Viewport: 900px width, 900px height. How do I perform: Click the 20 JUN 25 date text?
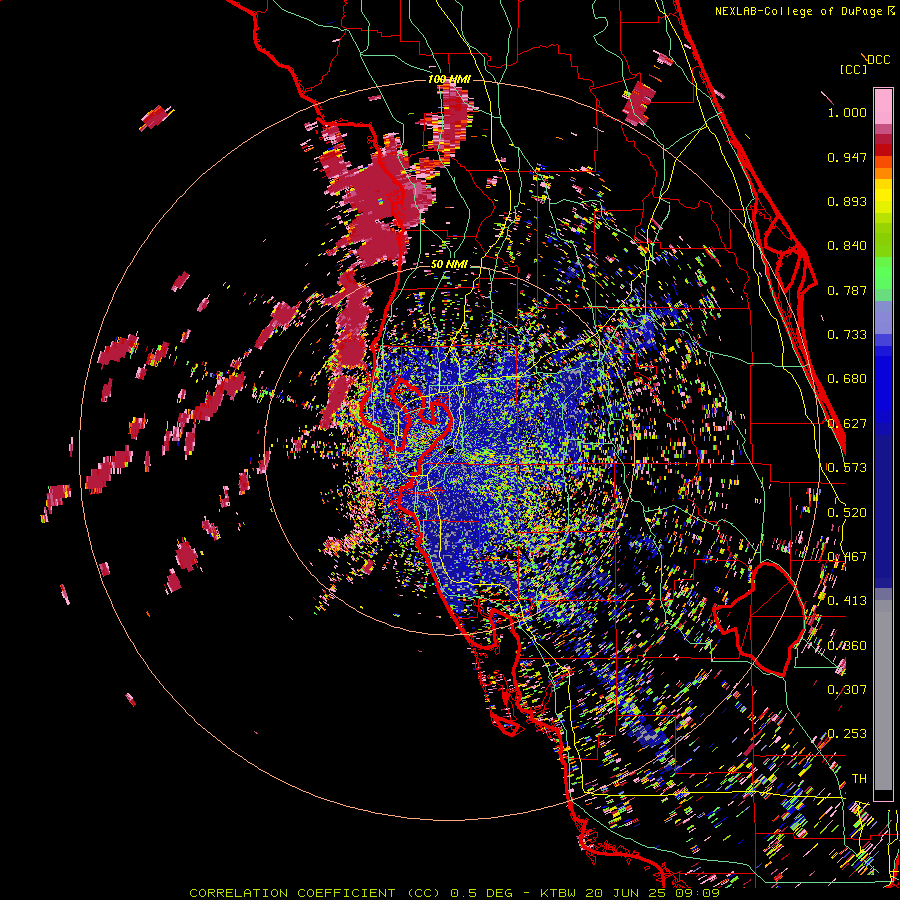[627, 893]
